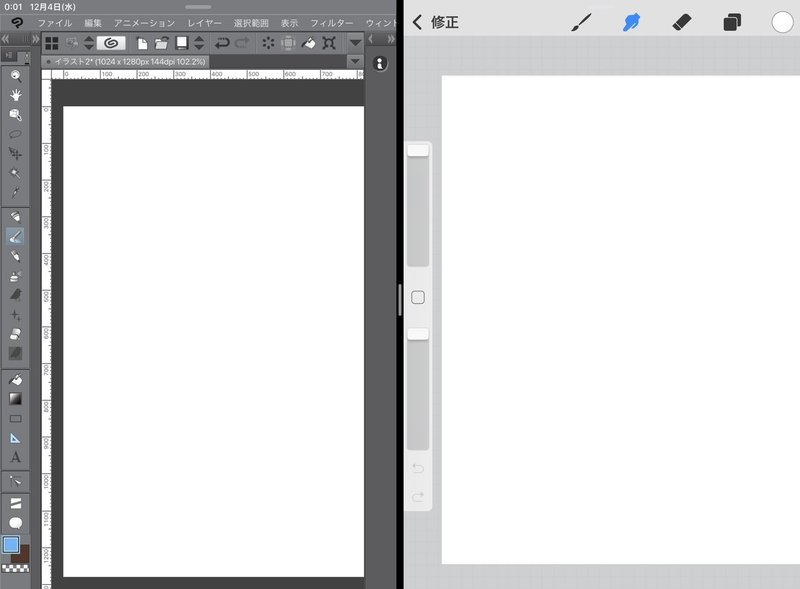Open Procreate Layers panel
800x589 pixels.
tap(732, 22)
